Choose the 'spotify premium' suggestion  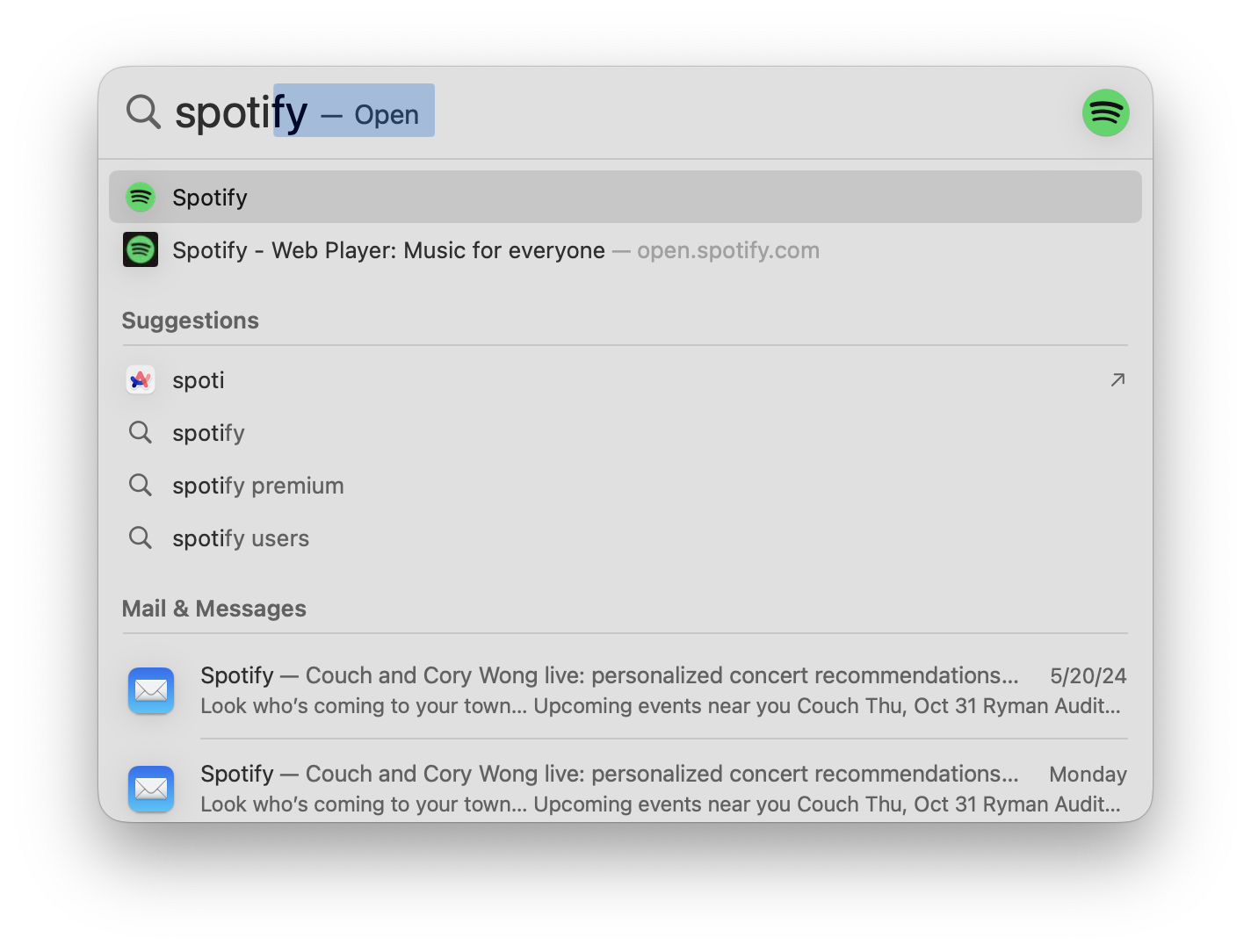(x=625, y=485)
